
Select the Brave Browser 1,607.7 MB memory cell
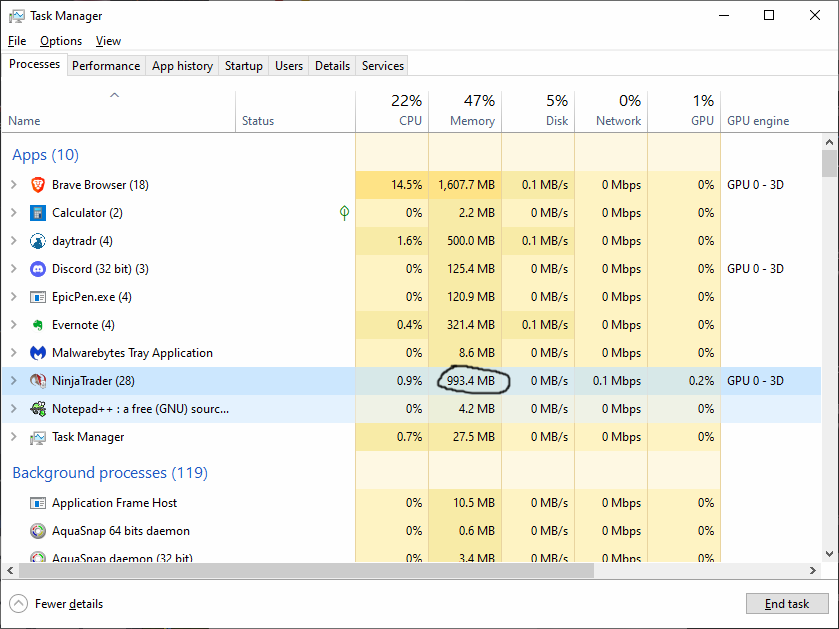465,185
